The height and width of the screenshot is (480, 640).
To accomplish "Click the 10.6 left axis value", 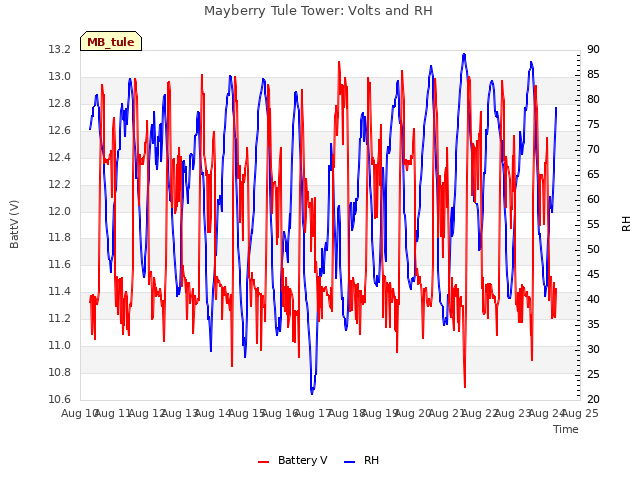I will (x=59, y=399).
